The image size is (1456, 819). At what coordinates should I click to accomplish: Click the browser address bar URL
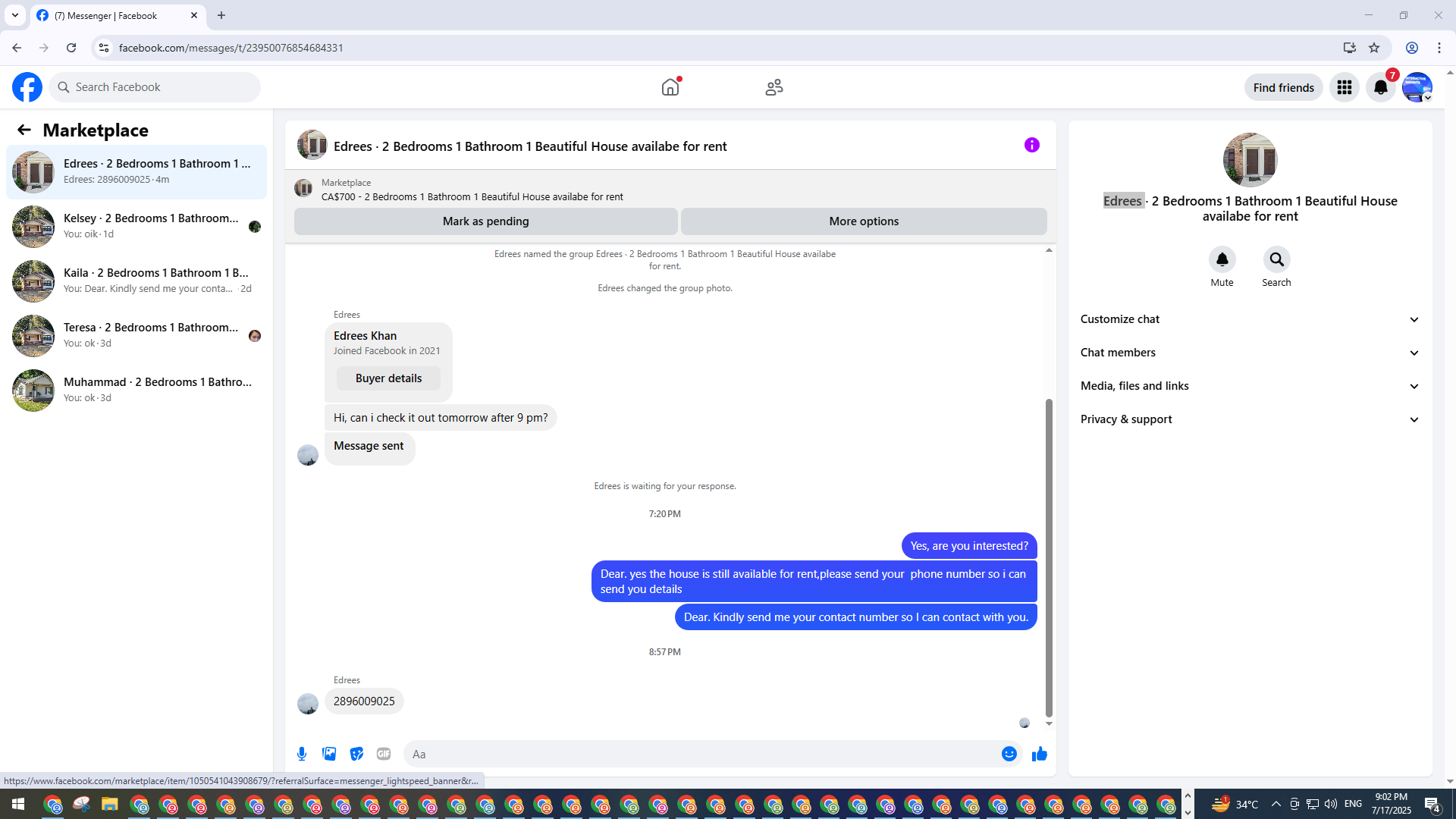(231, 48)
